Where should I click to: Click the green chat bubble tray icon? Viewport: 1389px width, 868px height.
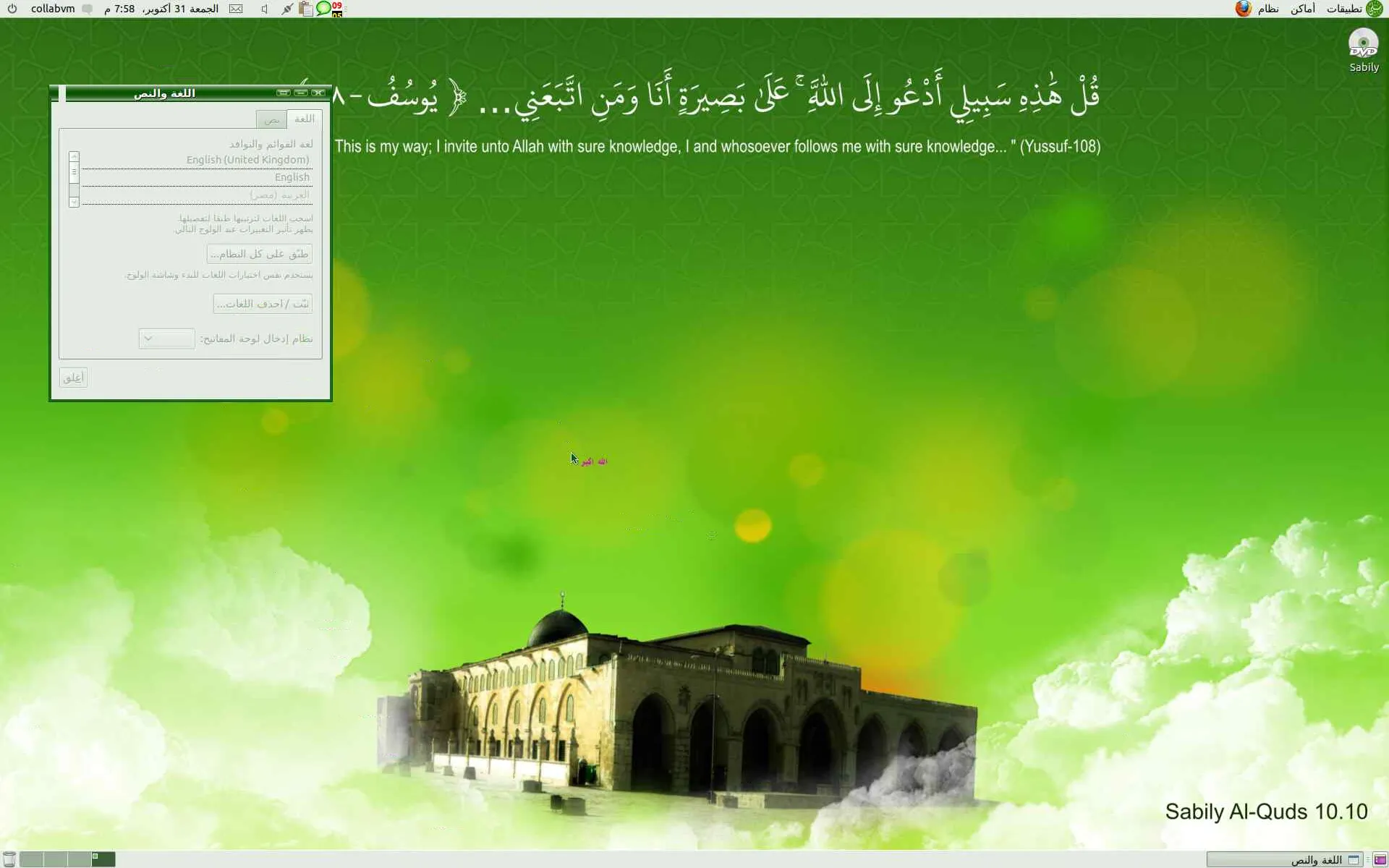point(323,9)
